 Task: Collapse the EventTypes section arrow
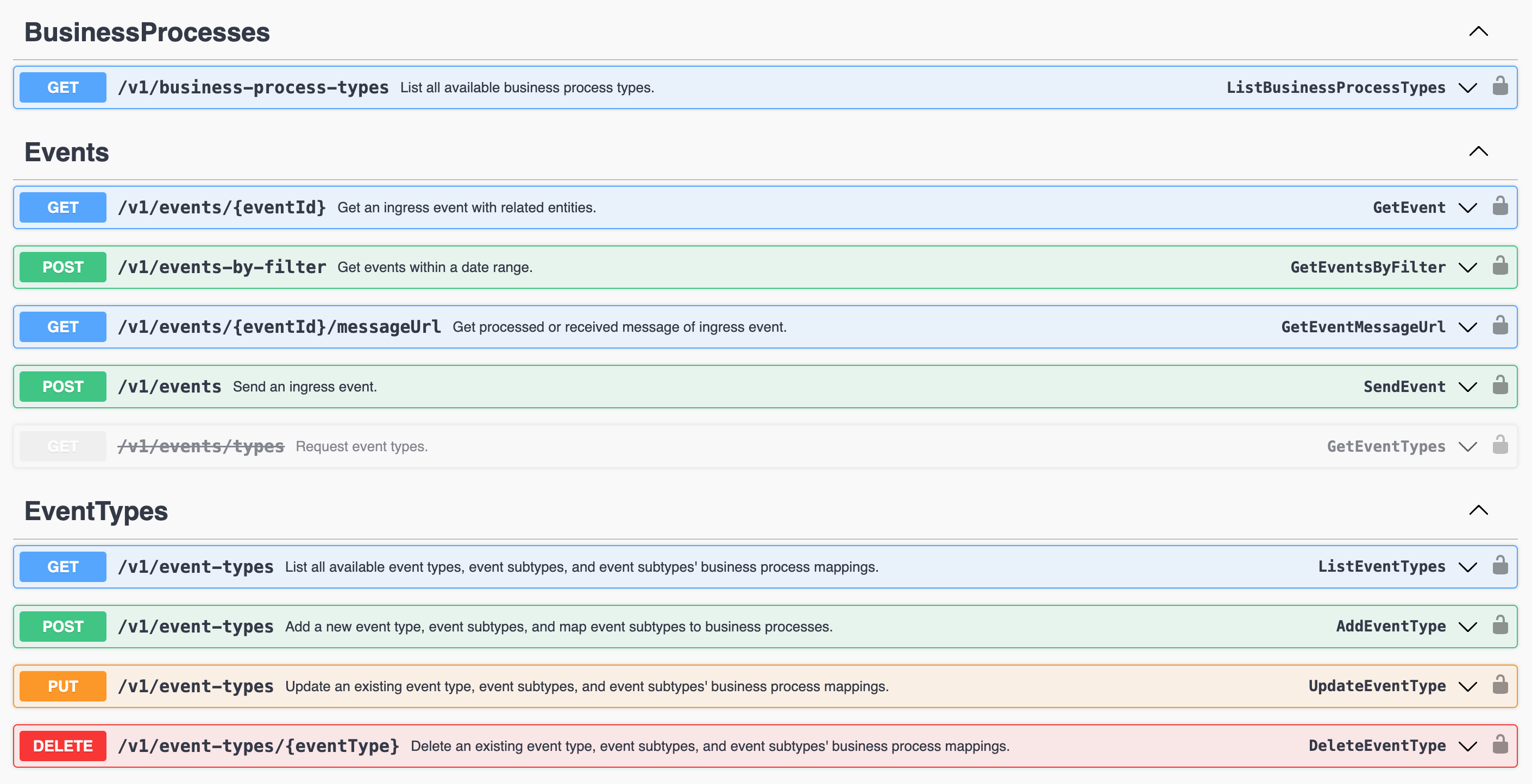pos(1478,510)
